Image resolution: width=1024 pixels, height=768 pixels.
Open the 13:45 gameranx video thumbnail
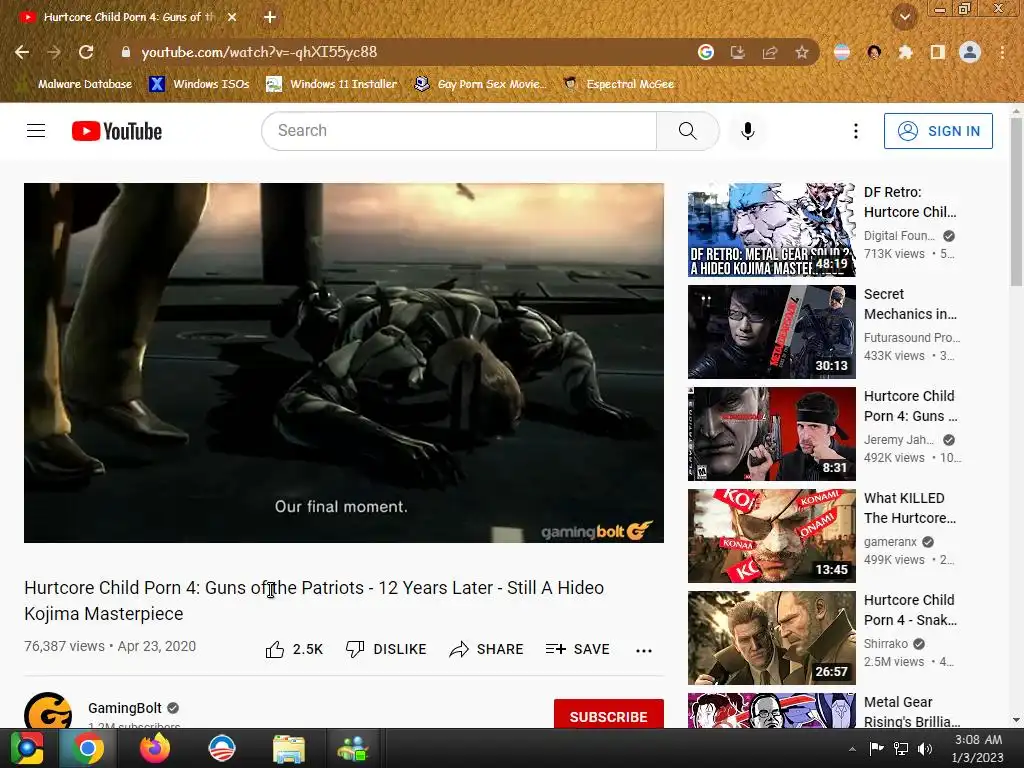(x=771, y=536)
